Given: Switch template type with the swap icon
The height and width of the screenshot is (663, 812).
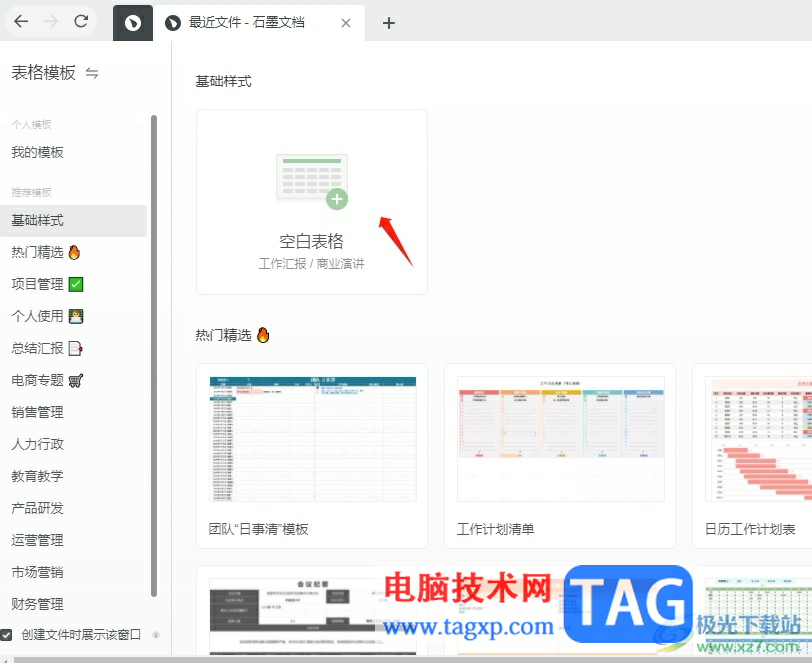Looking at the screenshot, I should coord(92,73).
